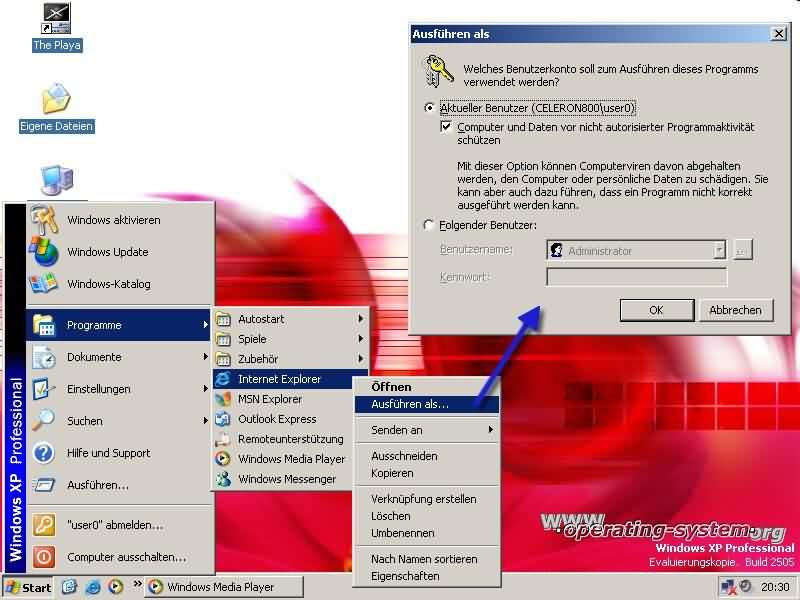Expand the Senden an submenu
Image resolution: width=800 pixels, height=600 pixels.
[x=490, y=430]
